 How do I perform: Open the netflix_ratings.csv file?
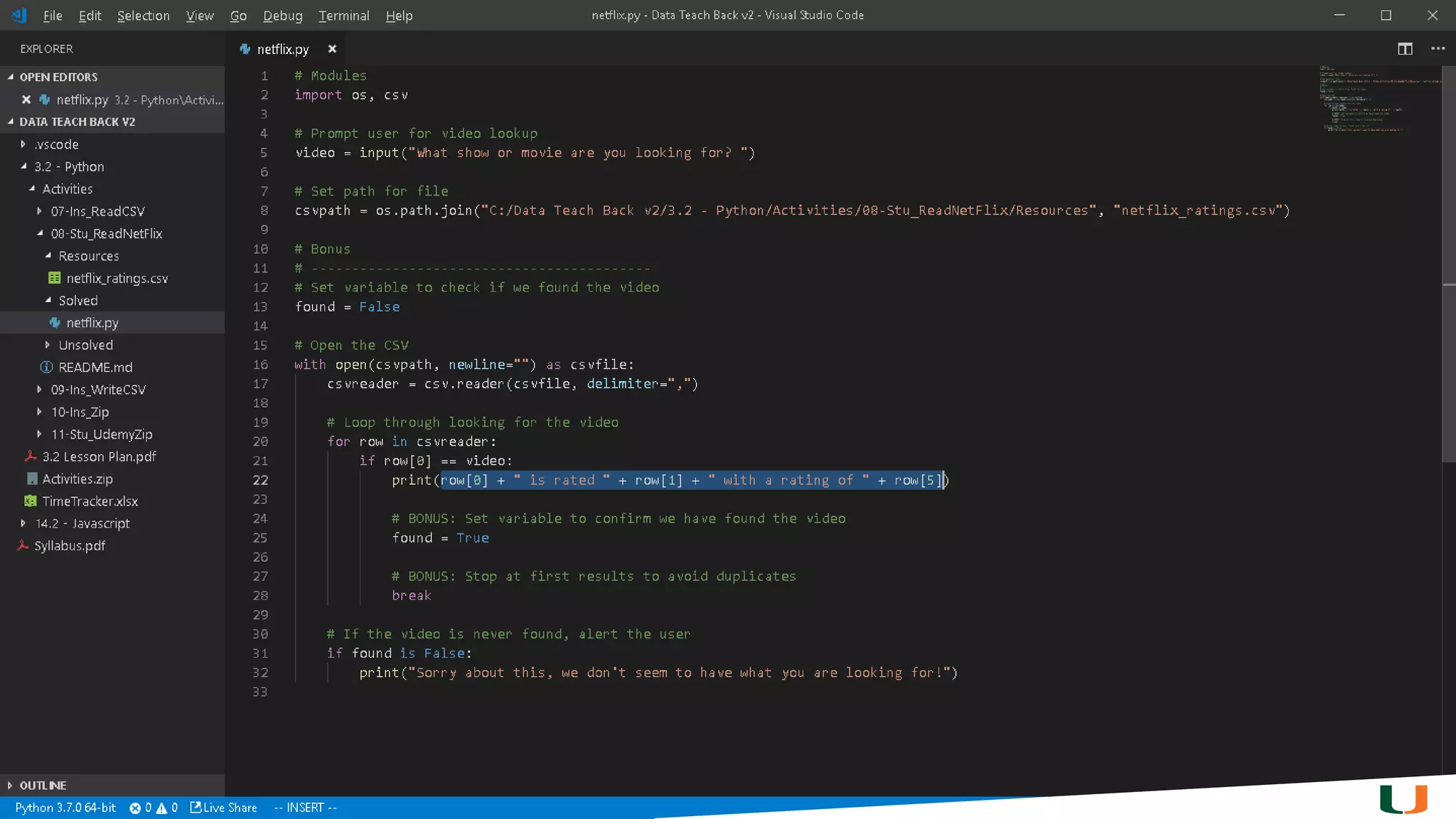[x=117, y=278]
